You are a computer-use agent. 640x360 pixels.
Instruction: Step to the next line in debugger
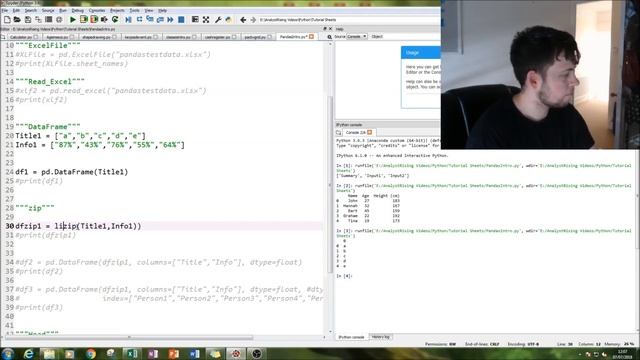139,20
